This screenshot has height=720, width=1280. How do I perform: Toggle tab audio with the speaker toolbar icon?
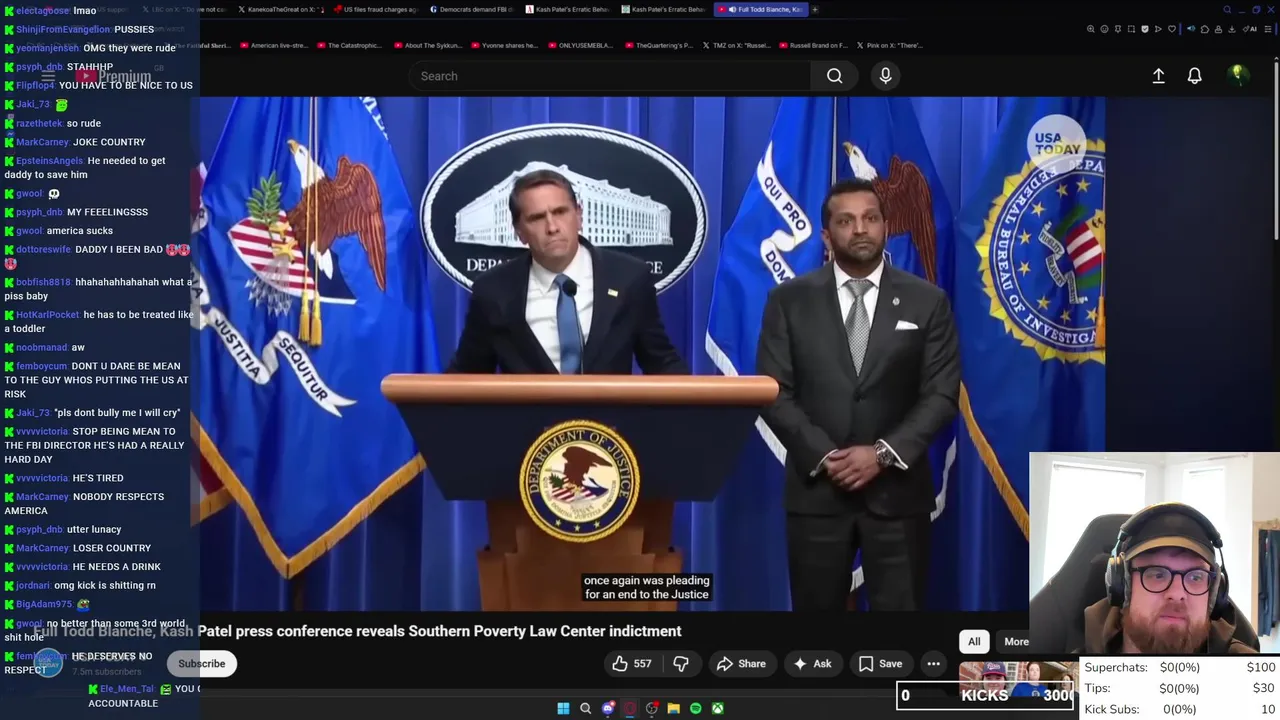(1191, 29)
